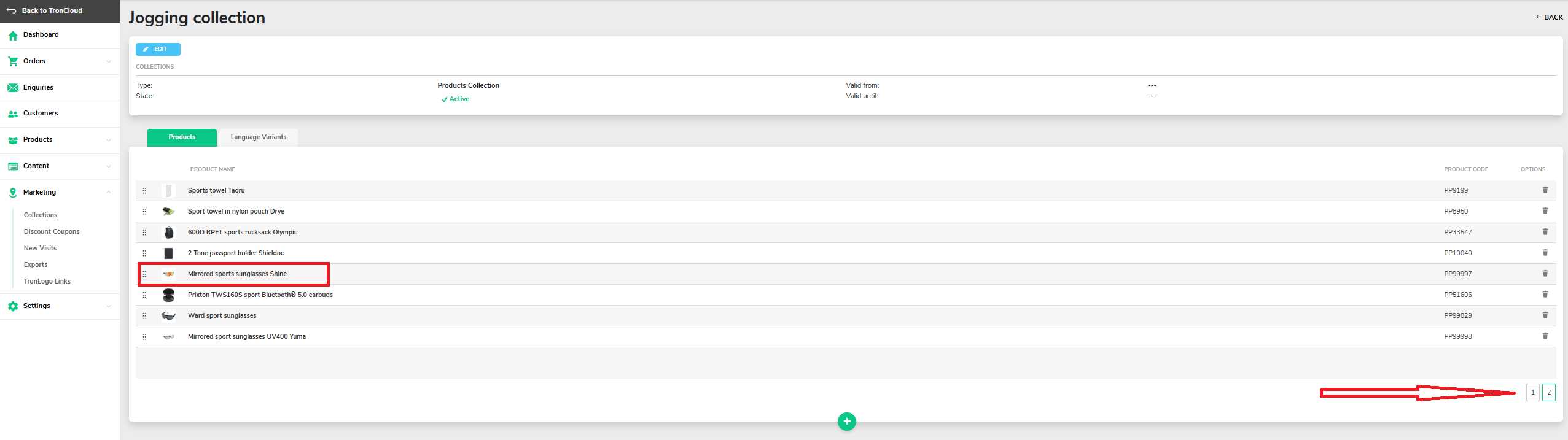Click the Dashboard home icon
This screenshot has width=1568, height=440.
click(x=13, y=36)
